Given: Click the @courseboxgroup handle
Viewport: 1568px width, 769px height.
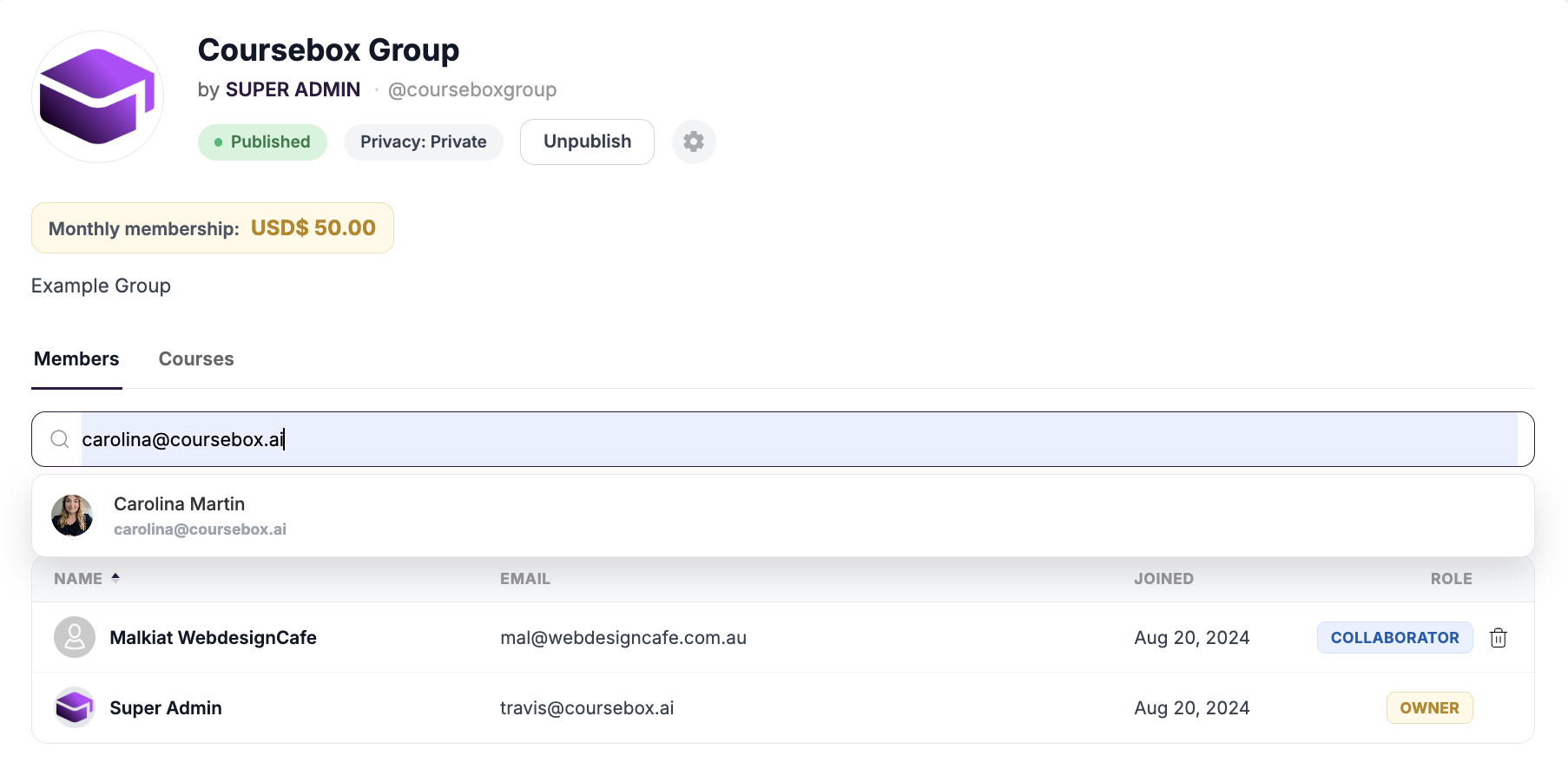Looking at the screenshot, I should 472,90.
